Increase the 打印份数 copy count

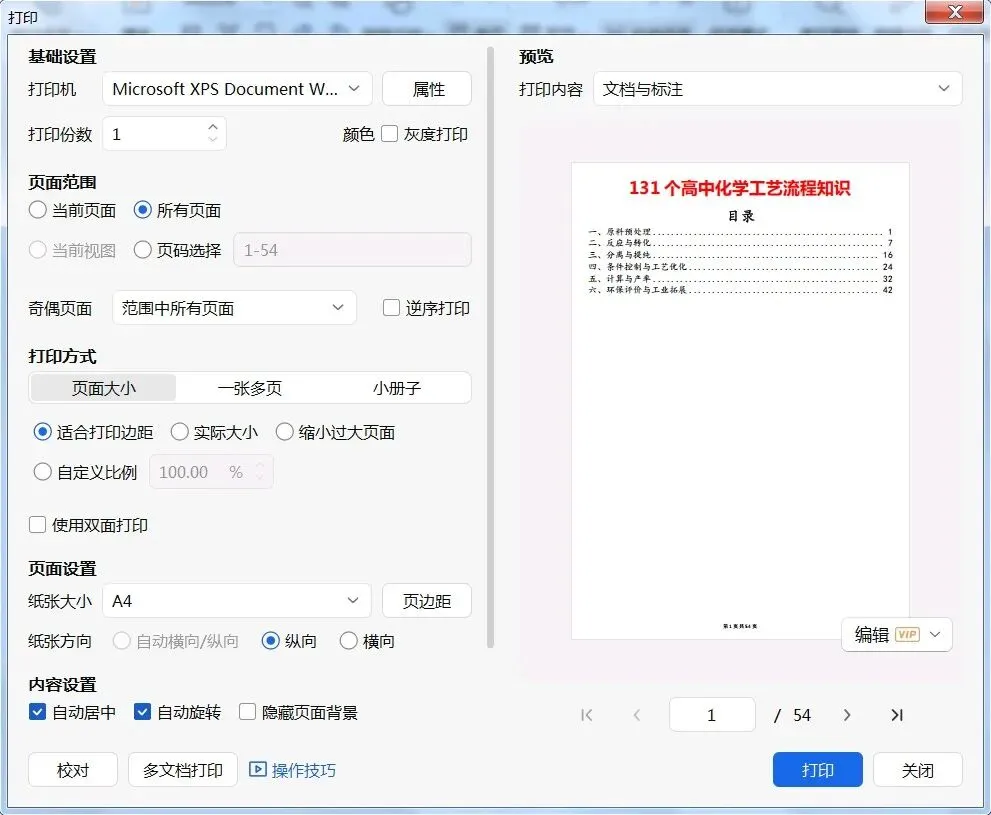point(213,126)
